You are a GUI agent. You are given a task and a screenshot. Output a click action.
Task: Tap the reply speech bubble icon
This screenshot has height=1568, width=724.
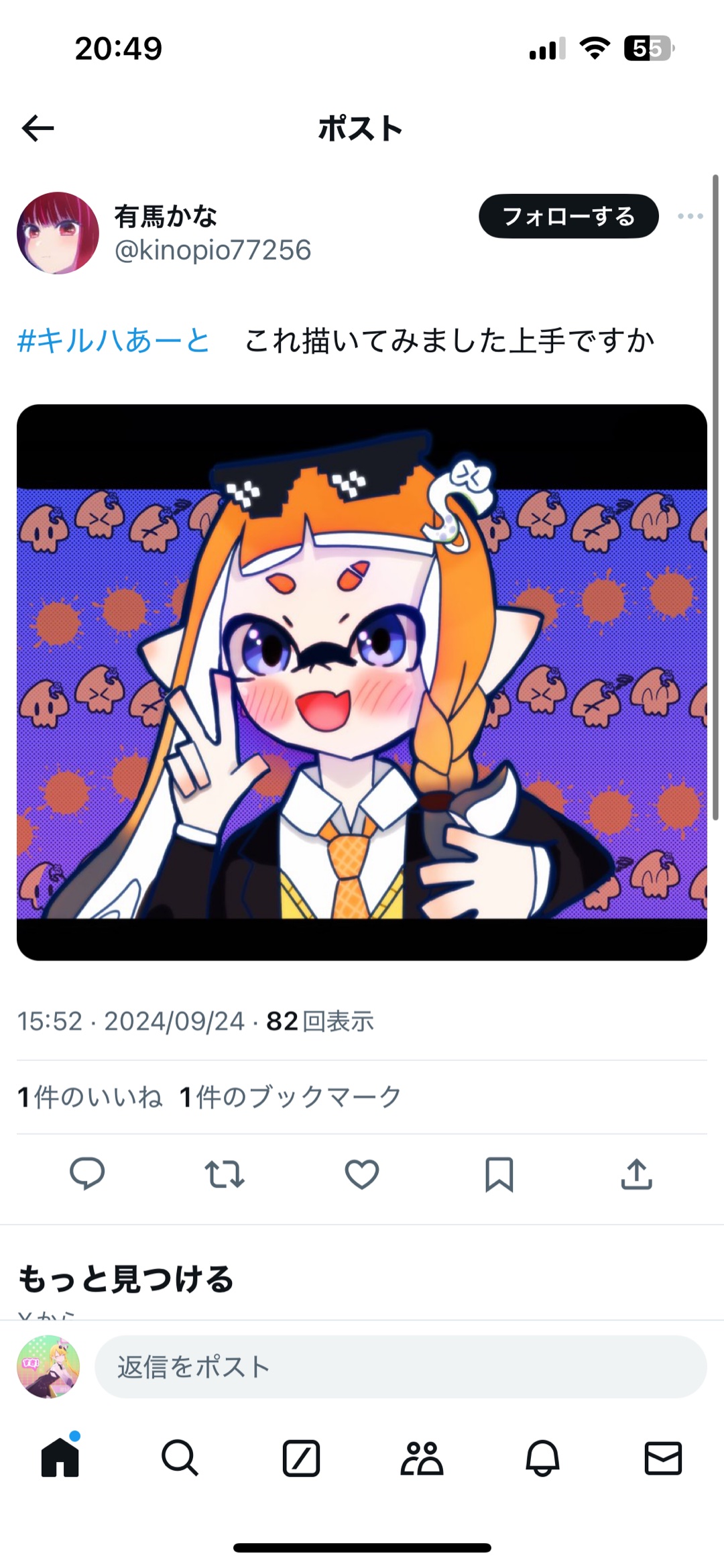click(x=87, y=1174)
